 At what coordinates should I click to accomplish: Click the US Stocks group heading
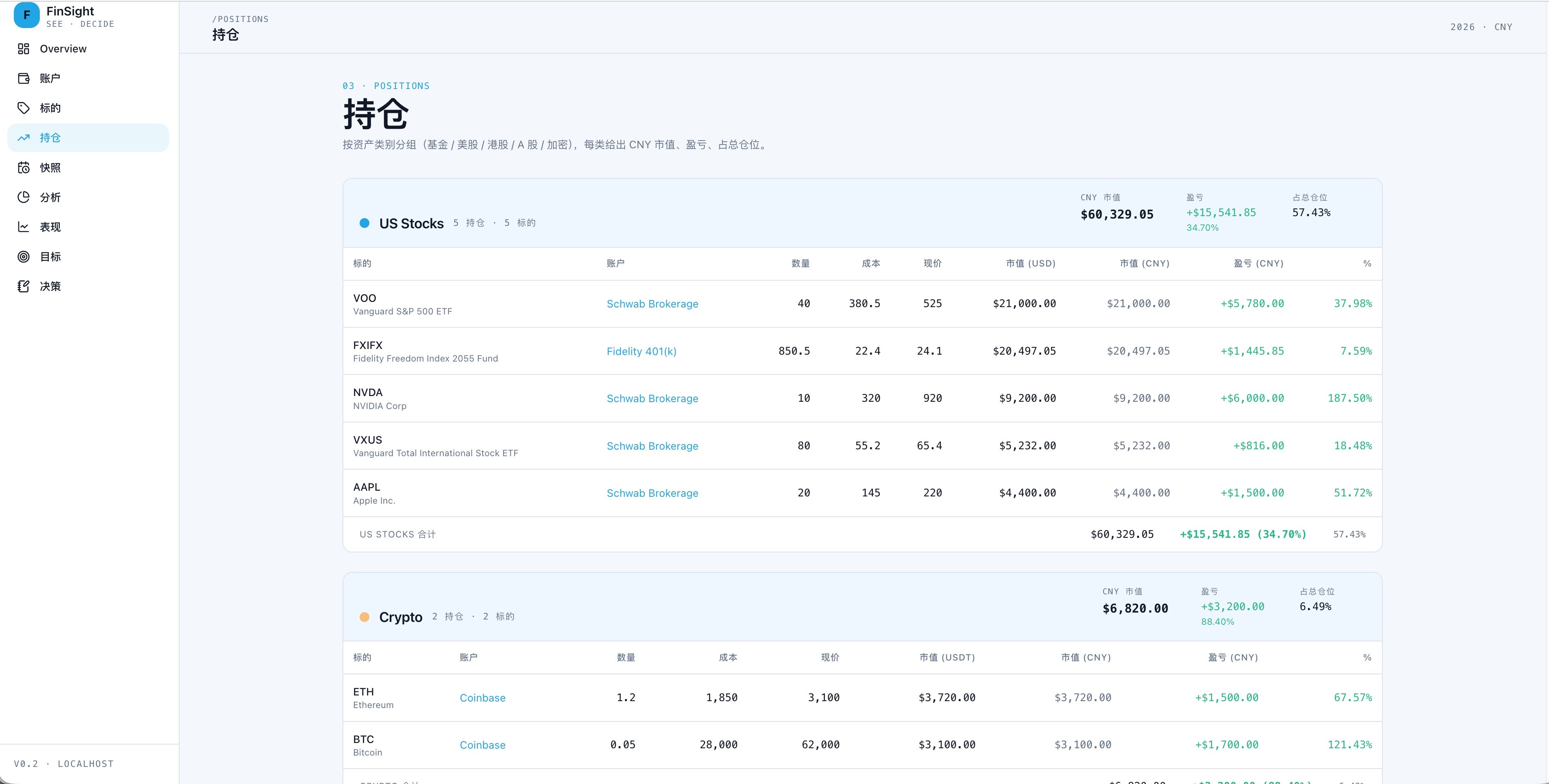[x=411, y=224]
